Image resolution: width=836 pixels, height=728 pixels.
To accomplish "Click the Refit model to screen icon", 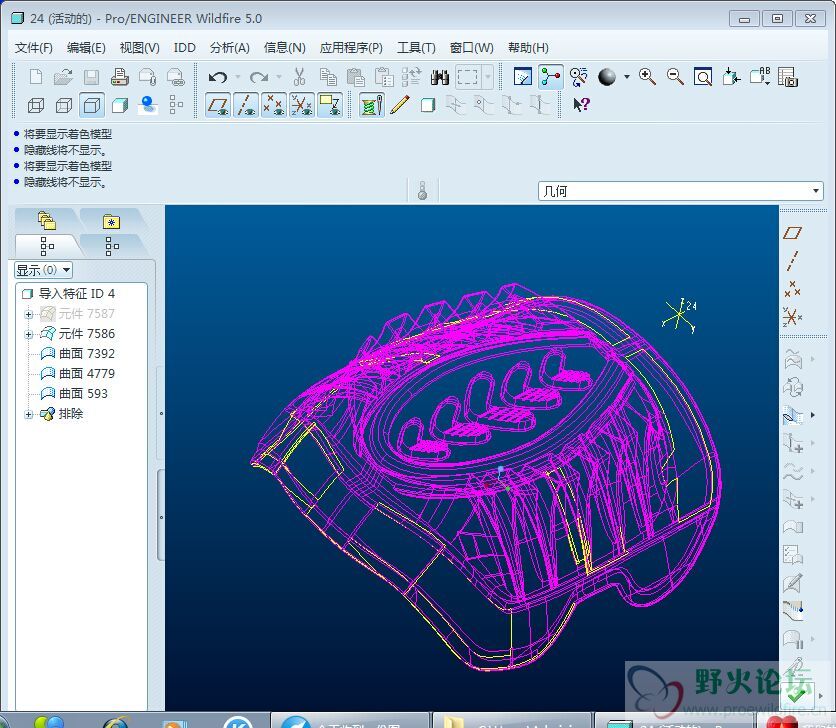I will click(703, 77).
